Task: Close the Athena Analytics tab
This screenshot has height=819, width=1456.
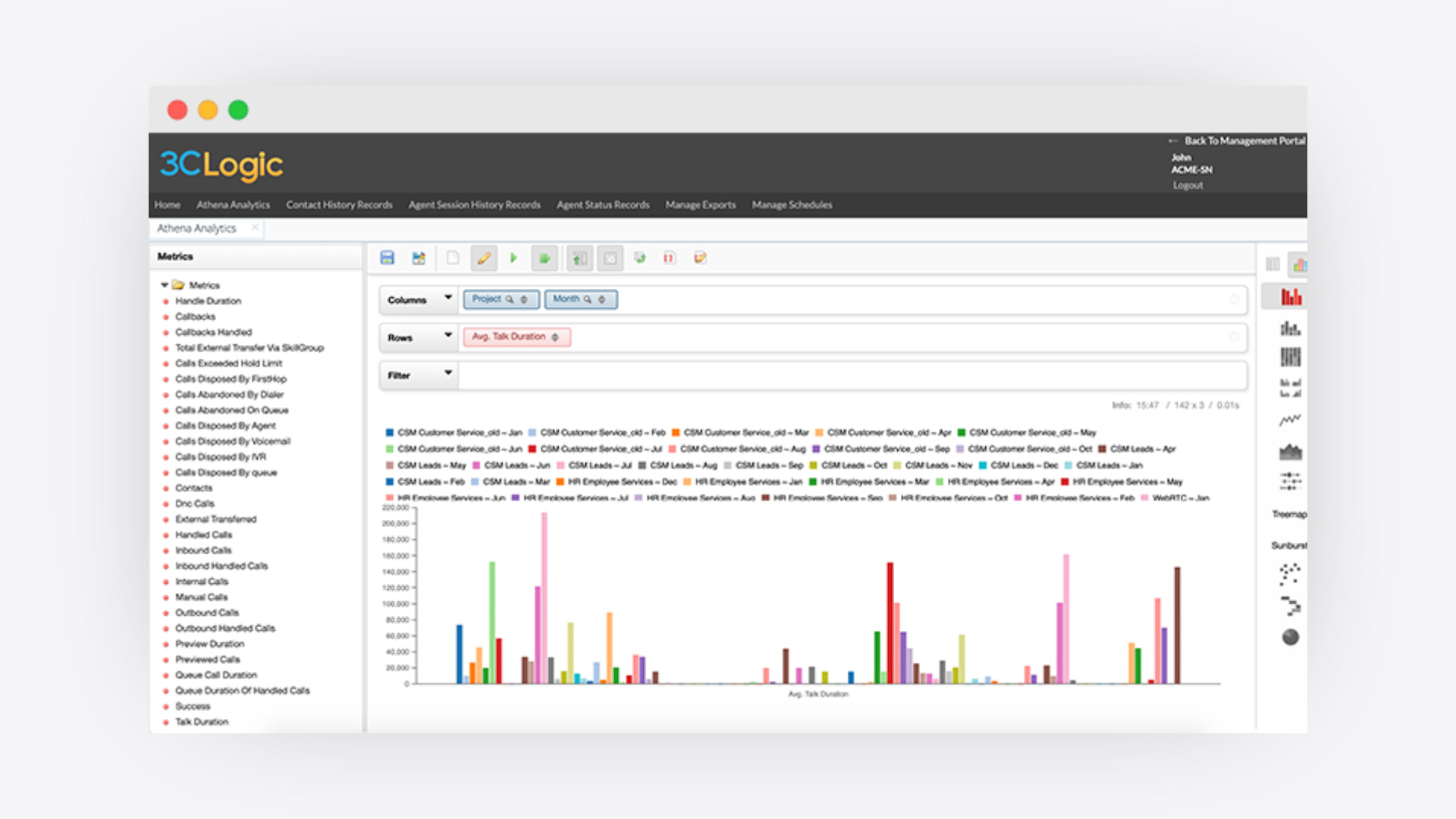Action: coord(255,227)
